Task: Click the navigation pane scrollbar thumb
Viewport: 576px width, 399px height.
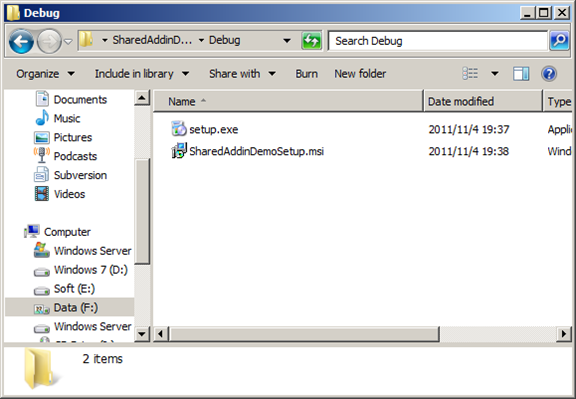Action: click(142, 211)
